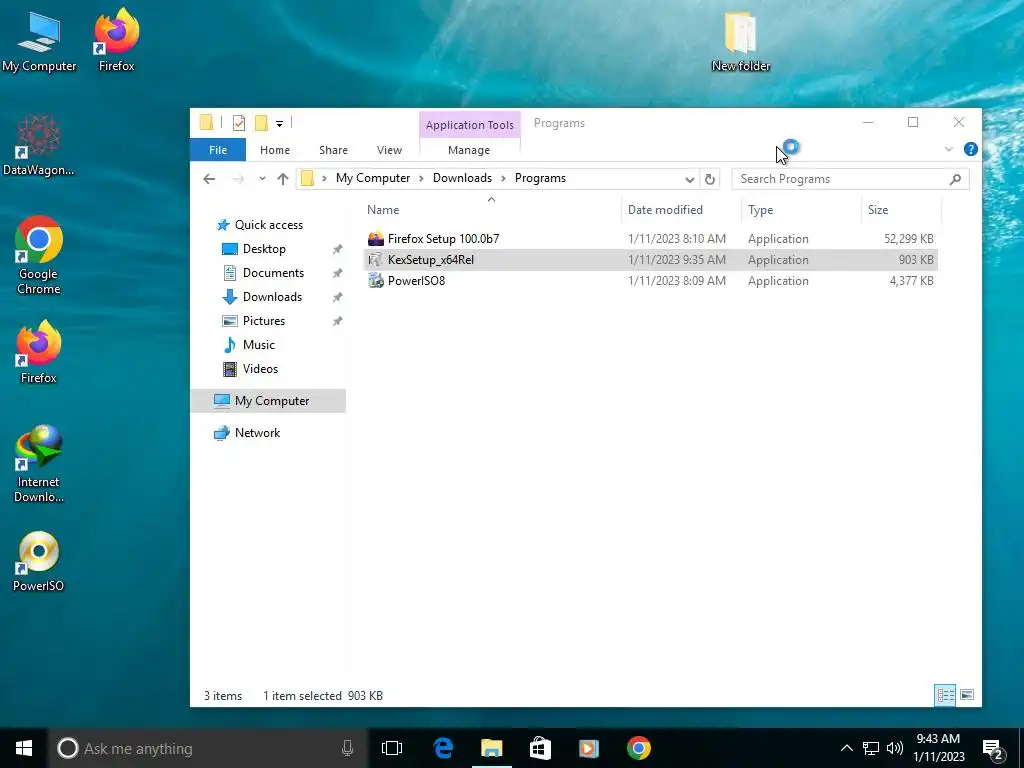
Task: Click the Forward navigation arrow
Action: pyautogui.click(x=238, y=179)
